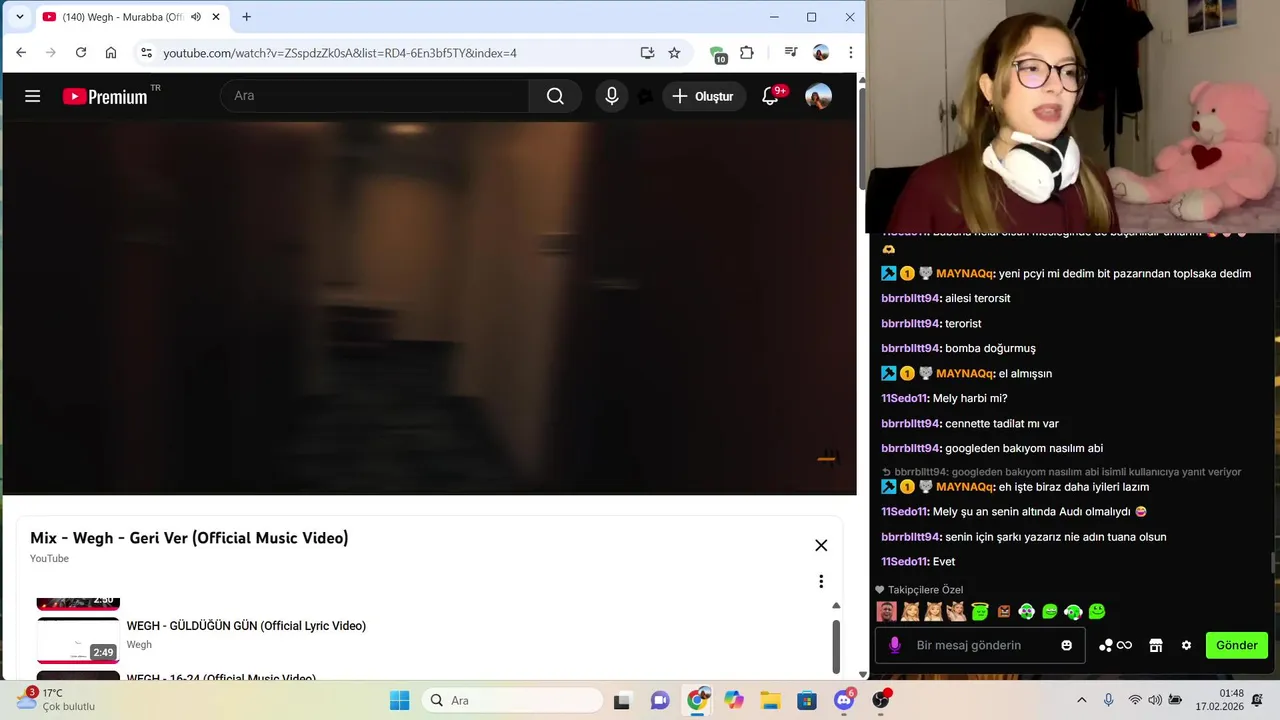Click 11Sedo11 in Mely harbi mi message
Viewport: 1280px width, 720px height.
coord(905,398)
